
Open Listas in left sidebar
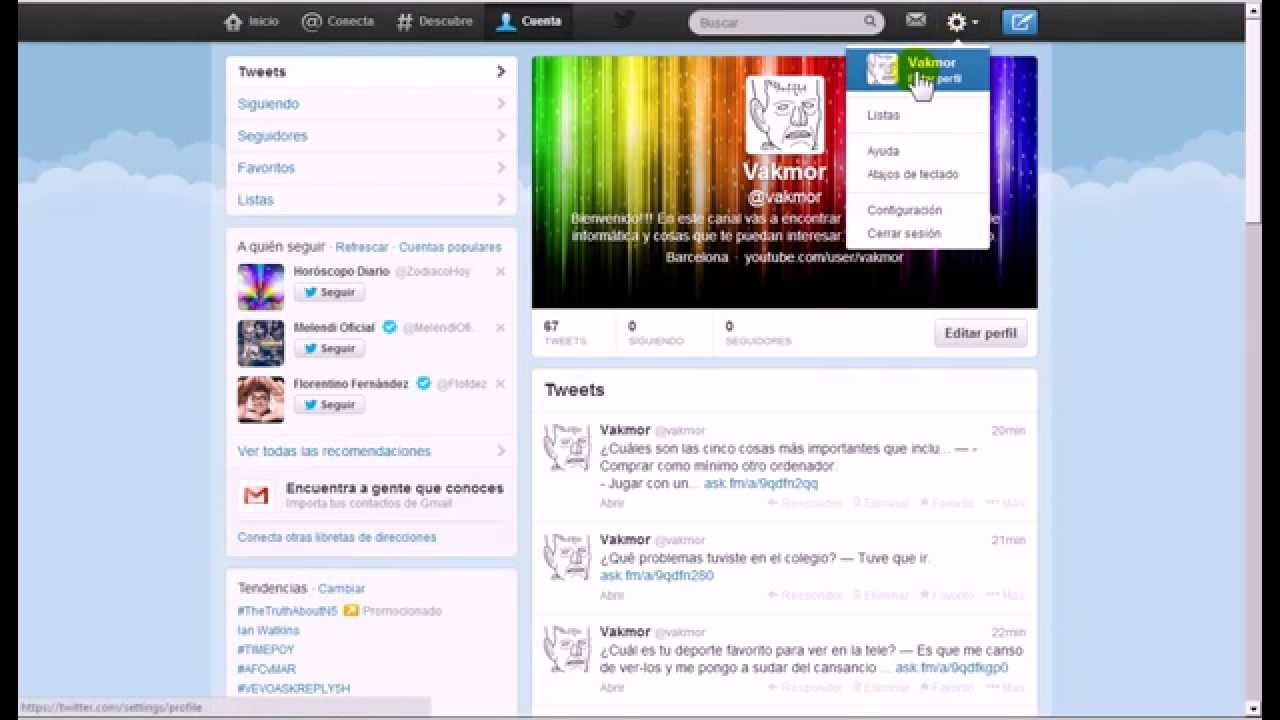(371, 200)
